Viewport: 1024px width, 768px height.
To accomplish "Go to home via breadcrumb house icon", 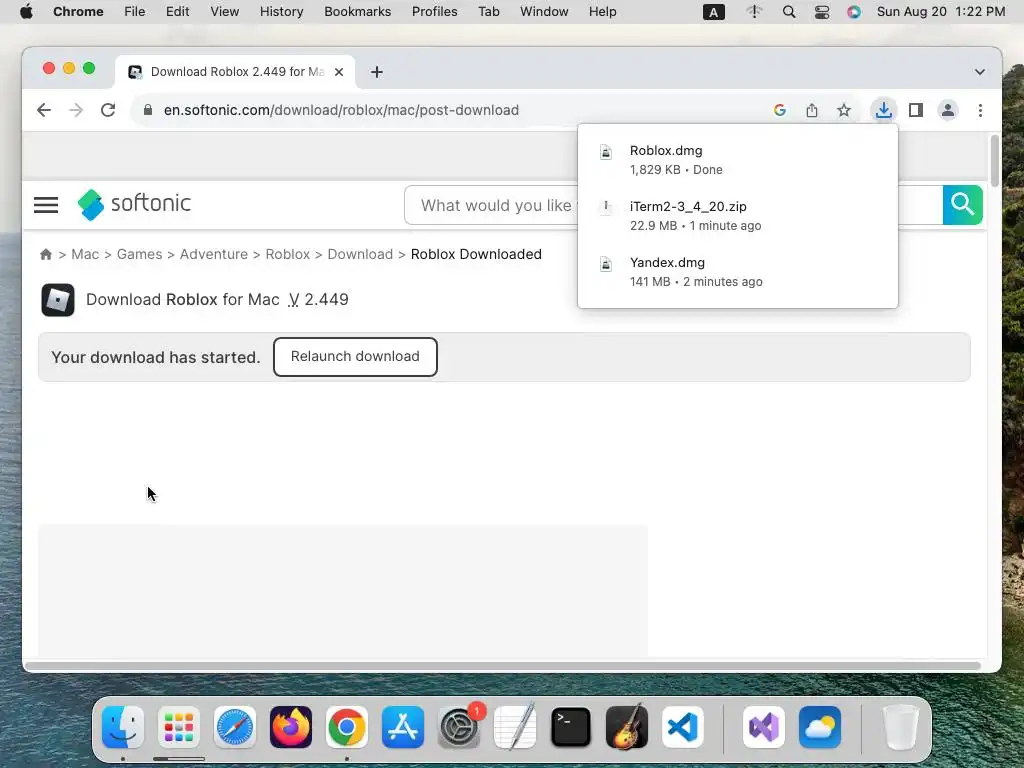I will [x=46, y=254].
